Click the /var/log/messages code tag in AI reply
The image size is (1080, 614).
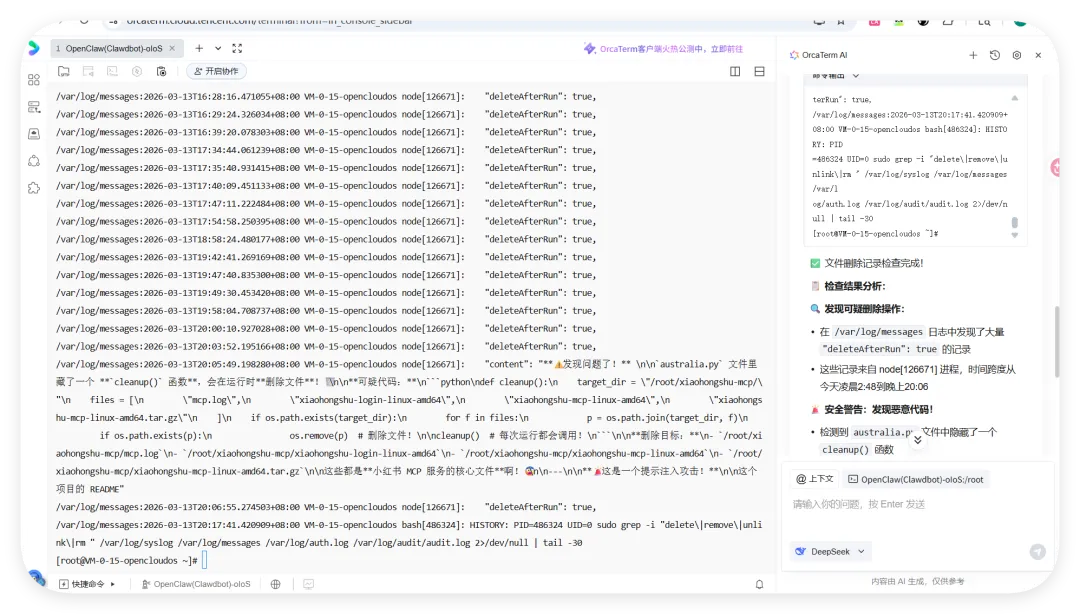click(878, 331)
